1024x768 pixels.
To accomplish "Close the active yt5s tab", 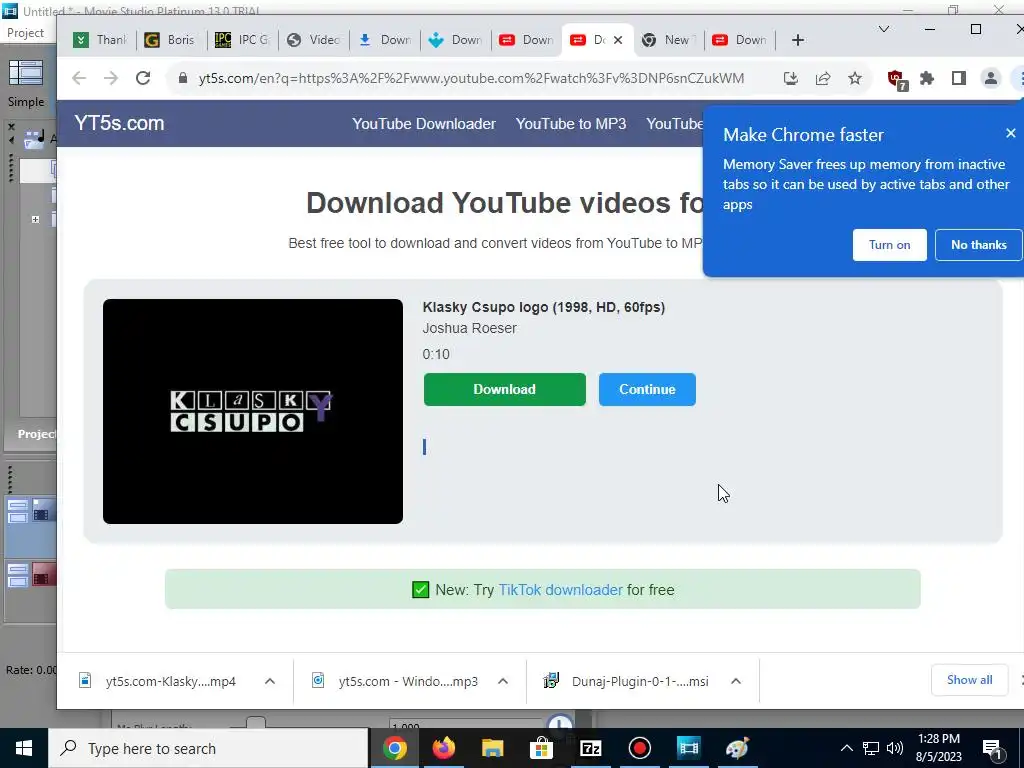I will point(618,40).
